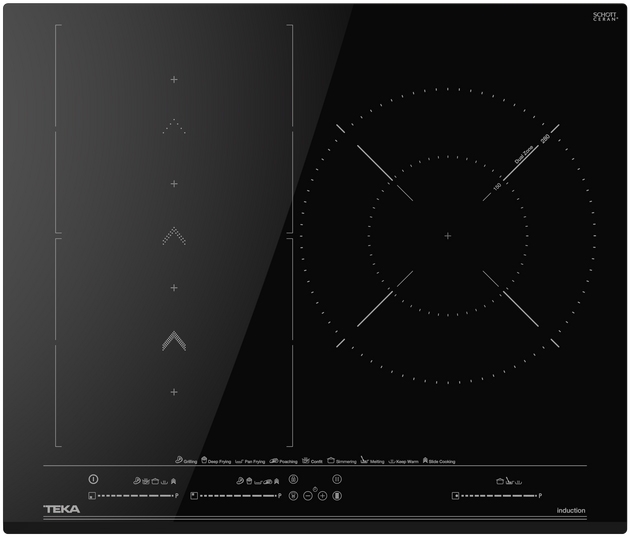
Task: Tap the circled key above the left-of-minus key
Action: [x=293, y=479]
